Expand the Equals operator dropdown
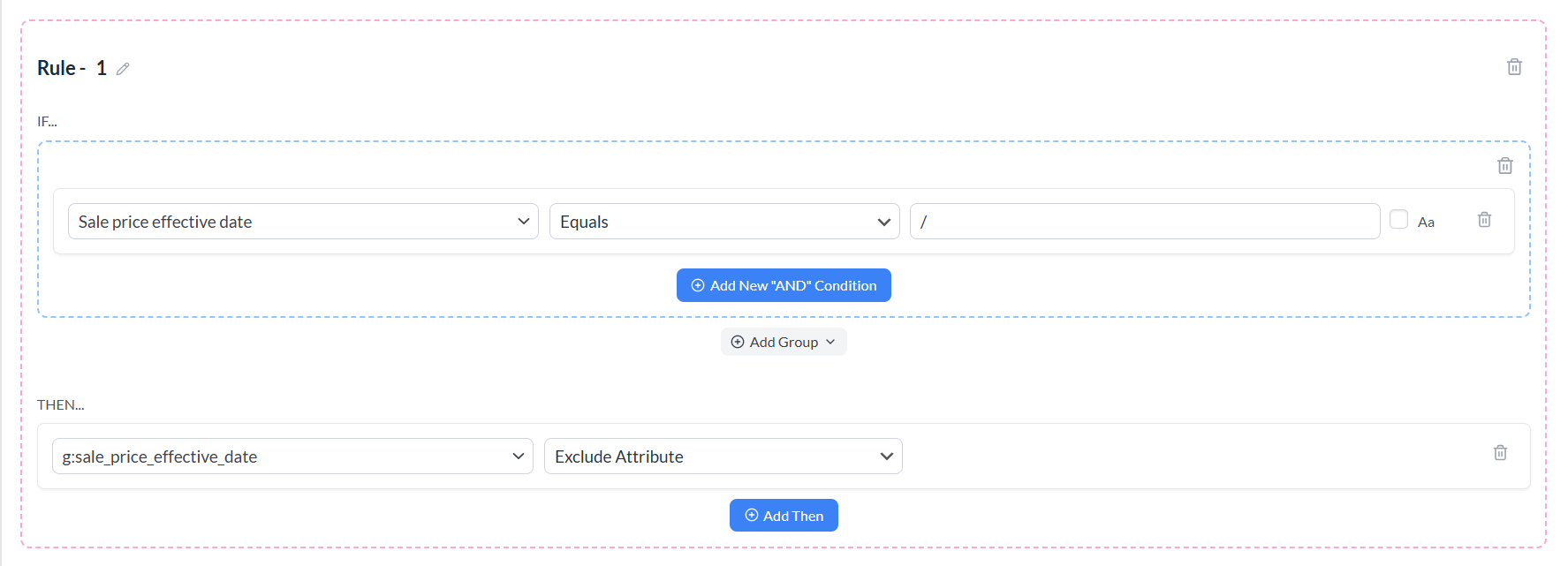 [x=723, y=222]
